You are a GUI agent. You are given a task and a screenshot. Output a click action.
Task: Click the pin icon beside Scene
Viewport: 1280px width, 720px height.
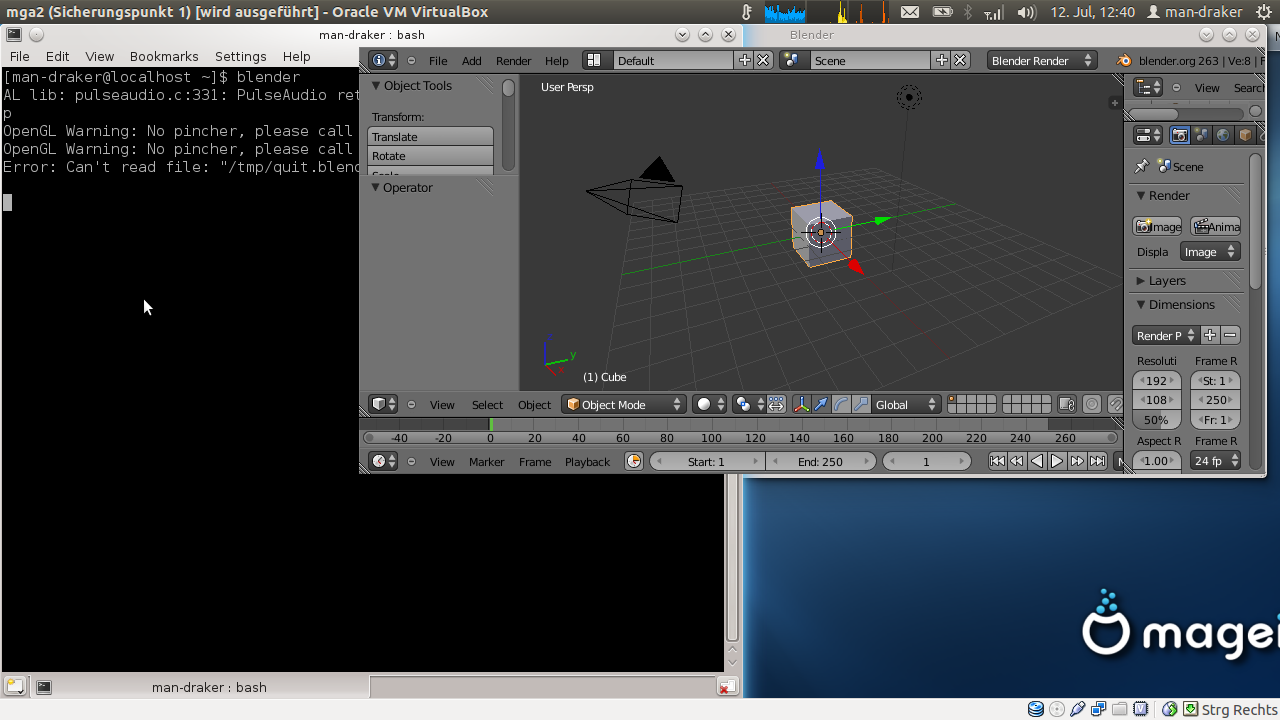tap(1142, 166)
